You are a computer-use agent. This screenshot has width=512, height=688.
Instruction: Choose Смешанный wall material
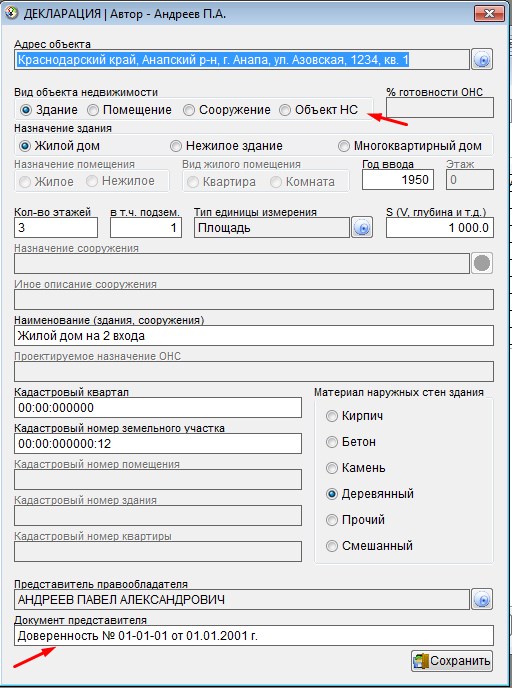pyautogui.click(x=369, y=545)
